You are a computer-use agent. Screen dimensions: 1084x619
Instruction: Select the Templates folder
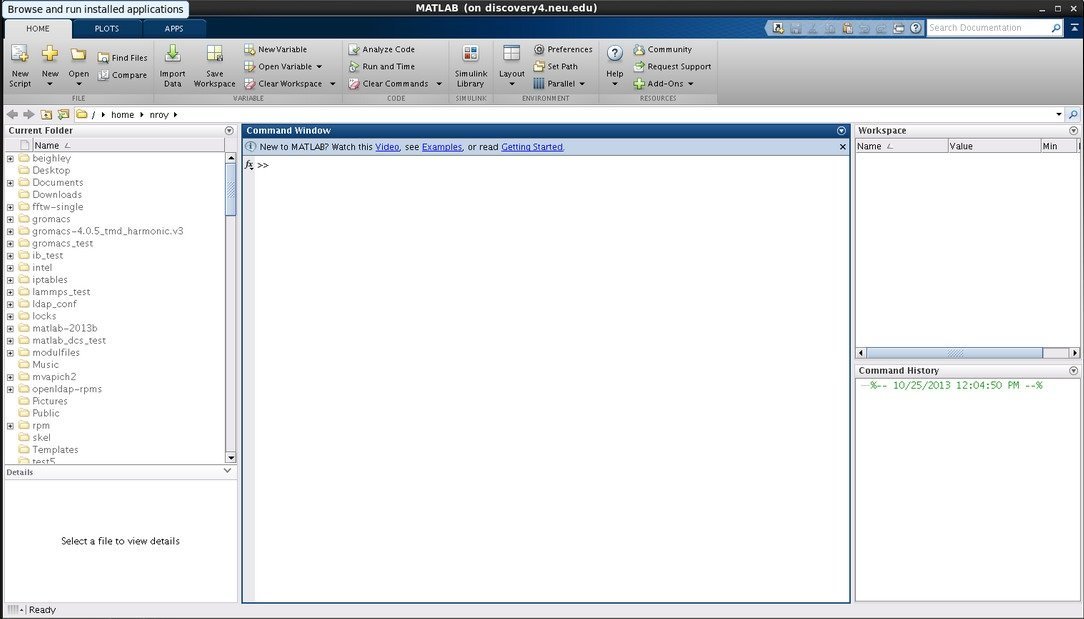55,450
